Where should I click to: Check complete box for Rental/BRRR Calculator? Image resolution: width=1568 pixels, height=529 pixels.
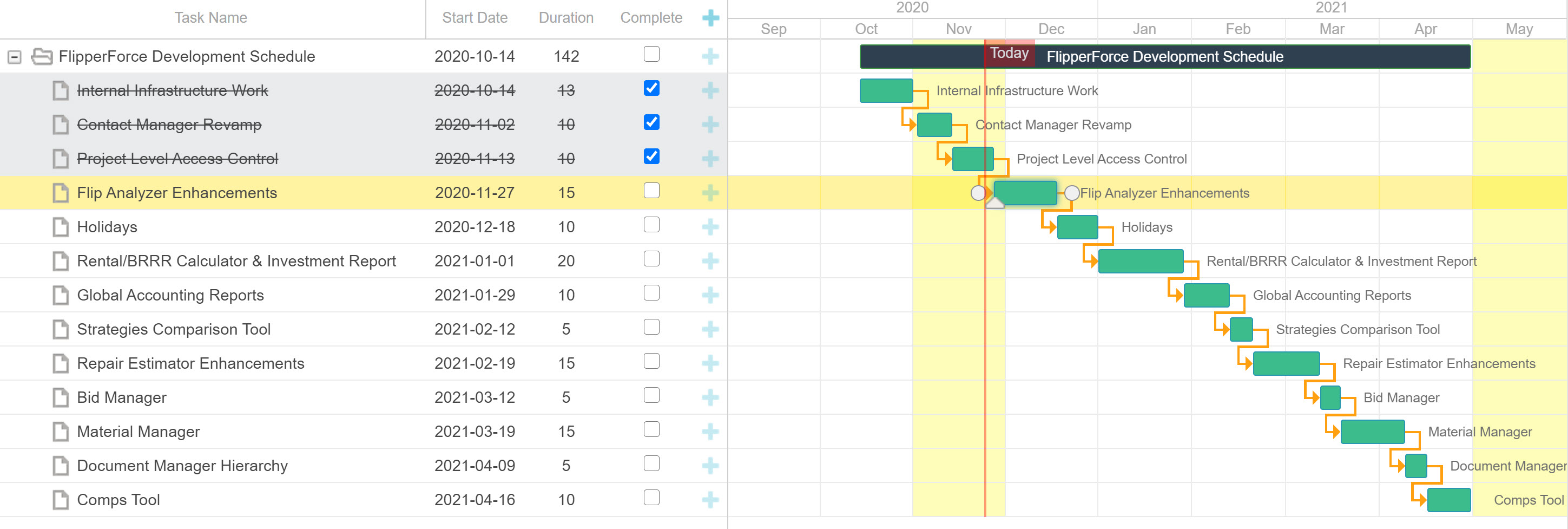[651, 259]
